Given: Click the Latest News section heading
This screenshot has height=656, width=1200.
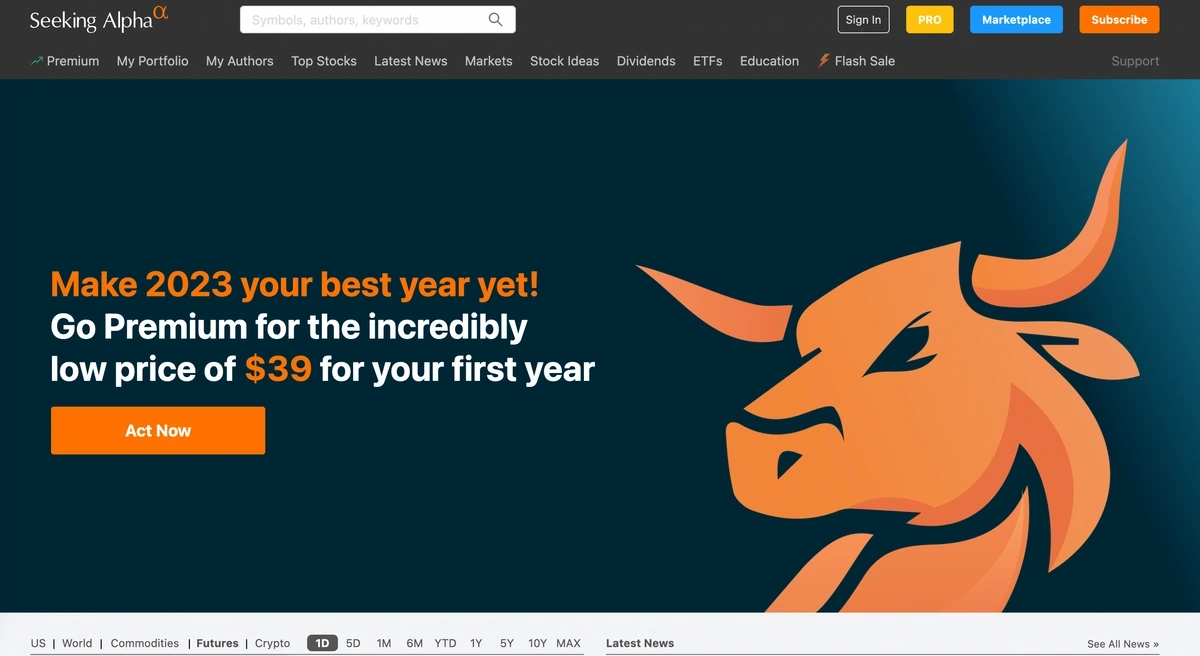Looking at the screenshot, I should (x=640, y=644).
